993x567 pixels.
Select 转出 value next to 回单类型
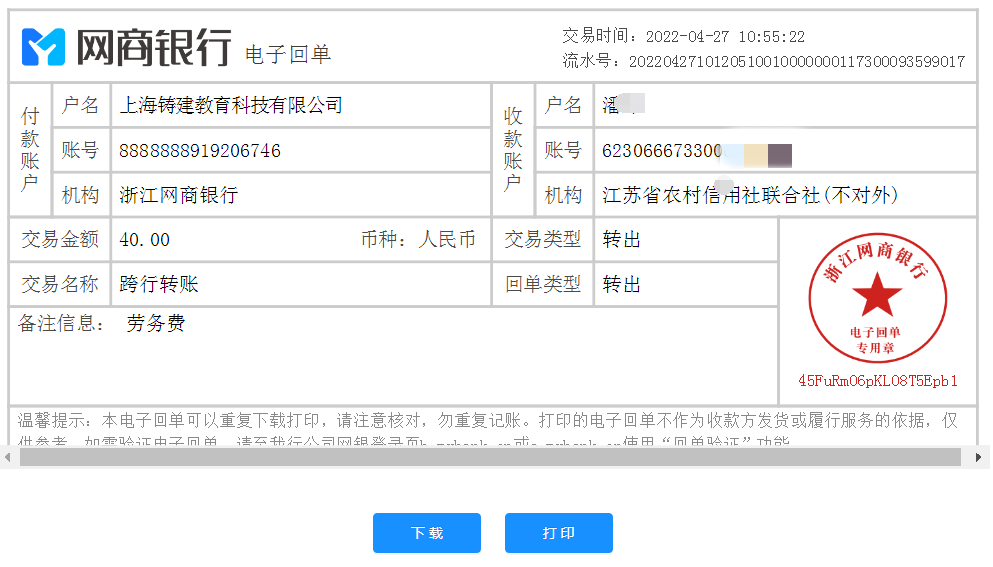tap(622, 284)
